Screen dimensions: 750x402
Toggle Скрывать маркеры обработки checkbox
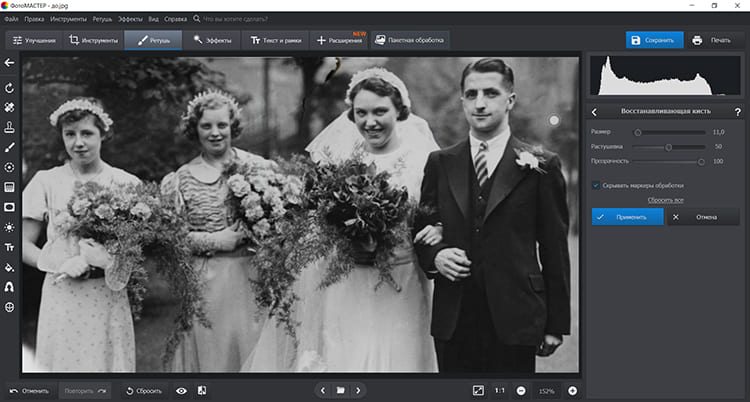tap(596, 185)
